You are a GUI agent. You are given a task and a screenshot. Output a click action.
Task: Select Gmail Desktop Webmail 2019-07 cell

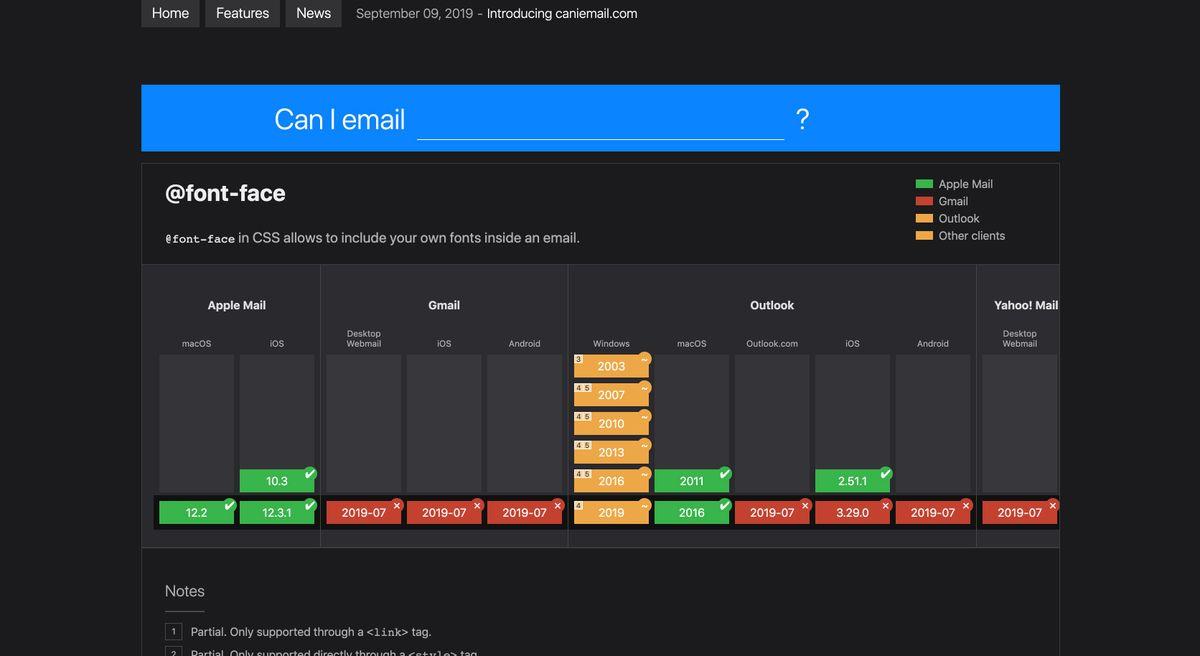[364, 512]
